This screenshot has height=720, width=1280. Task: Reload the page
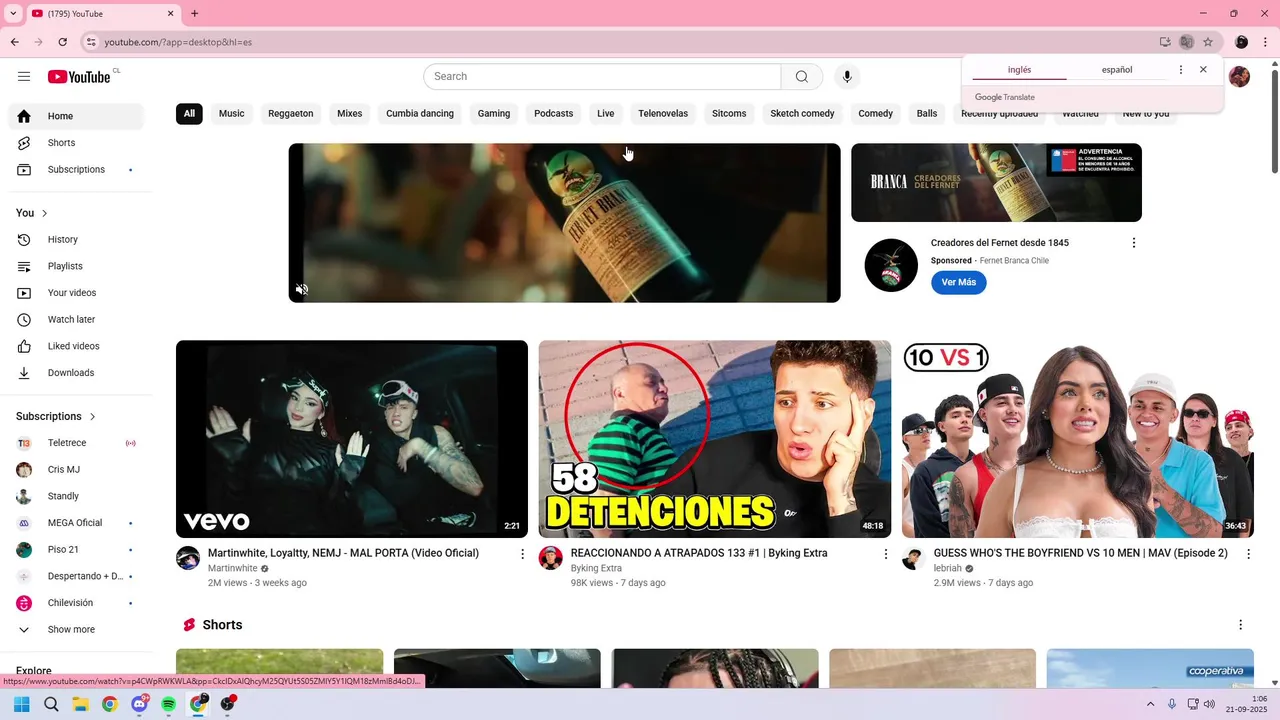pos(63,42)
